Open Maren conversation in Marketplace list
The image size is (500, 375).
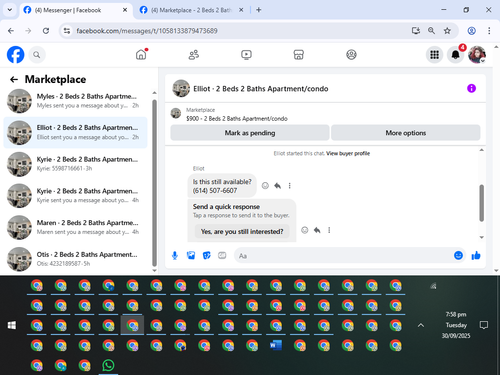[x=75, y=227]
